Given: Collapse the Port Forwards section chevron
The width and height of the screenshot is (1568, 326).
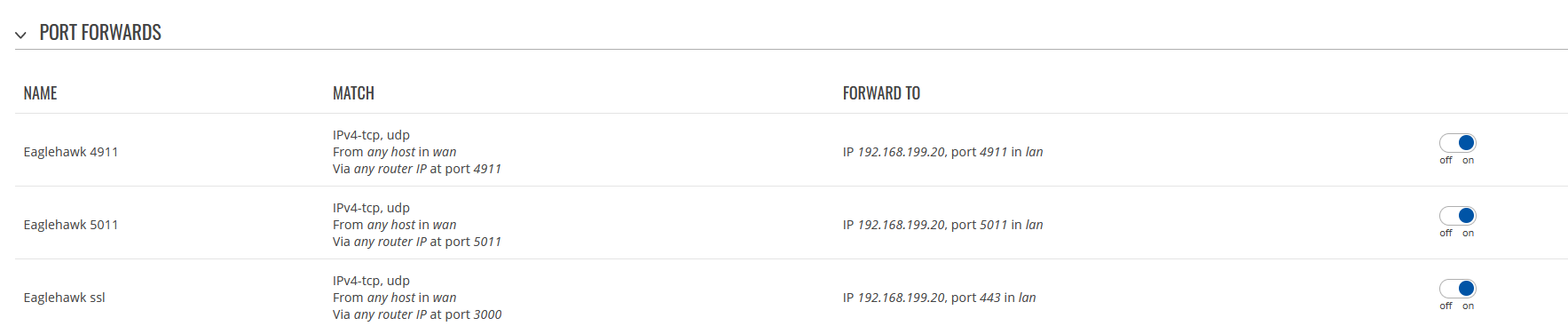Looking at the screenshot, I should (20, 35).
